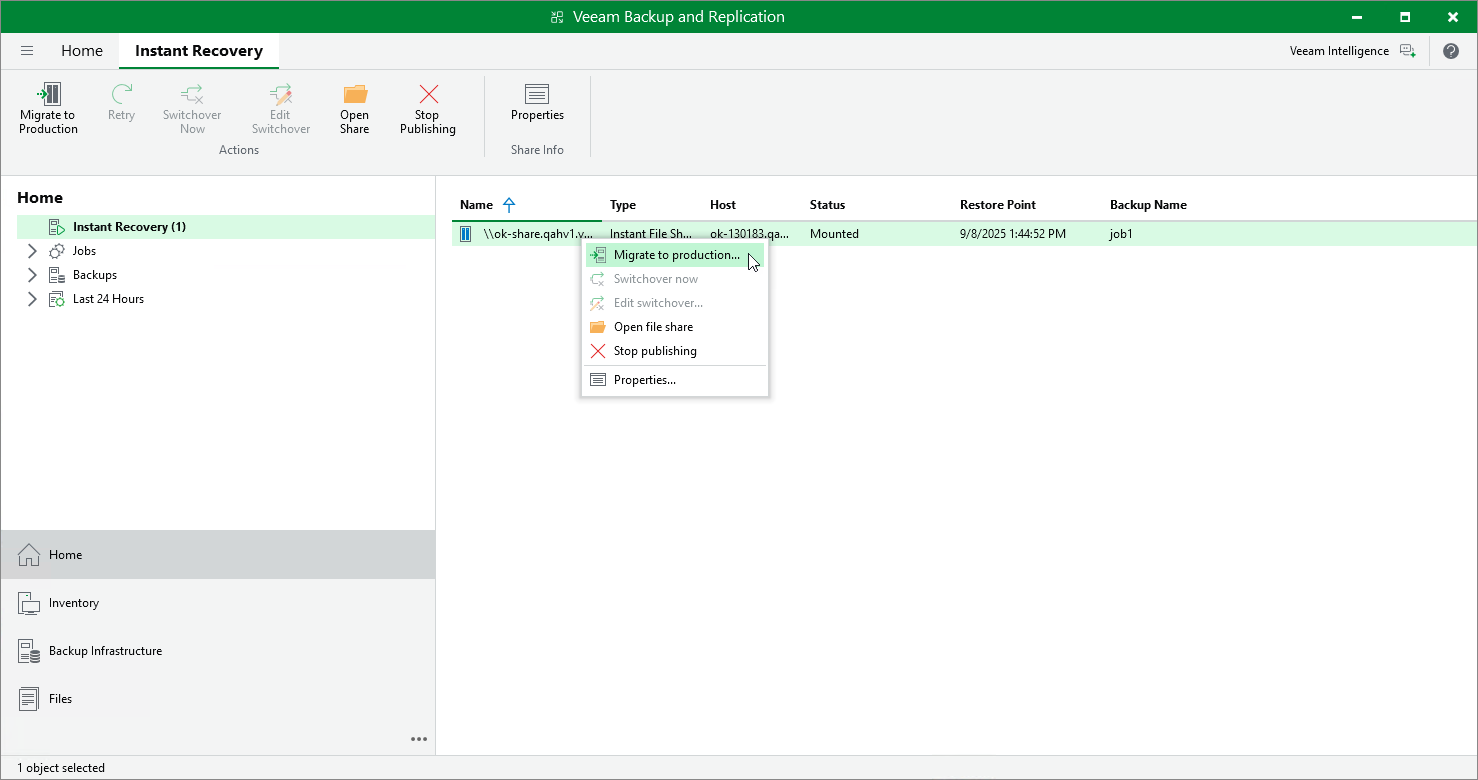
Task: Click the ok-130183 host cell
Action: click(x=749, y=234)
